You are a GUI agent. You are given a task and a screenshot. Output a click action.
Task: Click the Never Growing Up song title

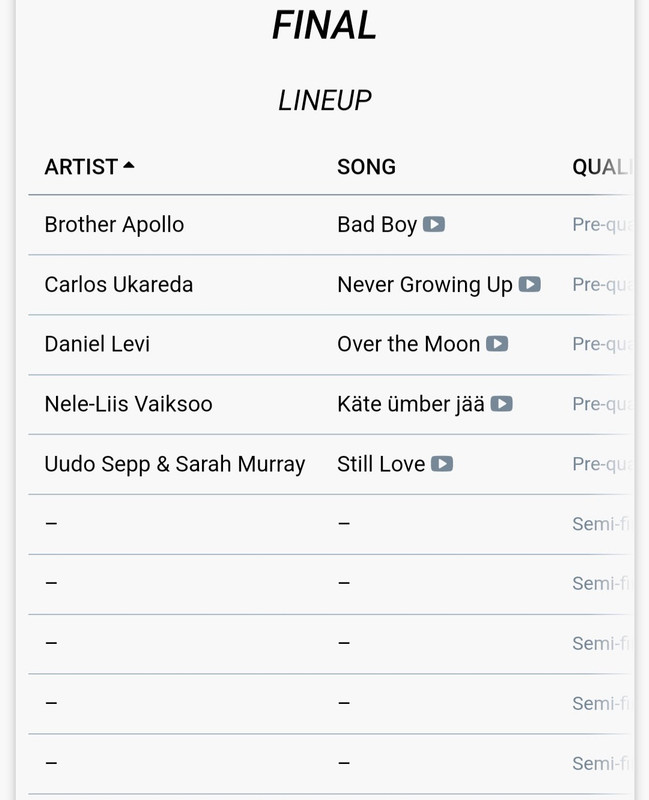pos(425,284)
